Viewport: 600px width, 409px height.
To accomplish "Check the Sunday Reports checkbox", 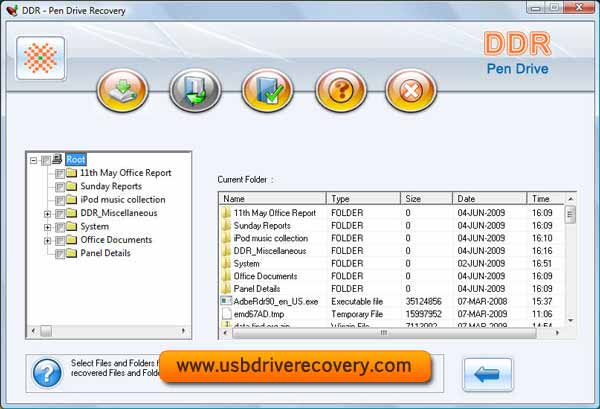I will coord(60,187).
